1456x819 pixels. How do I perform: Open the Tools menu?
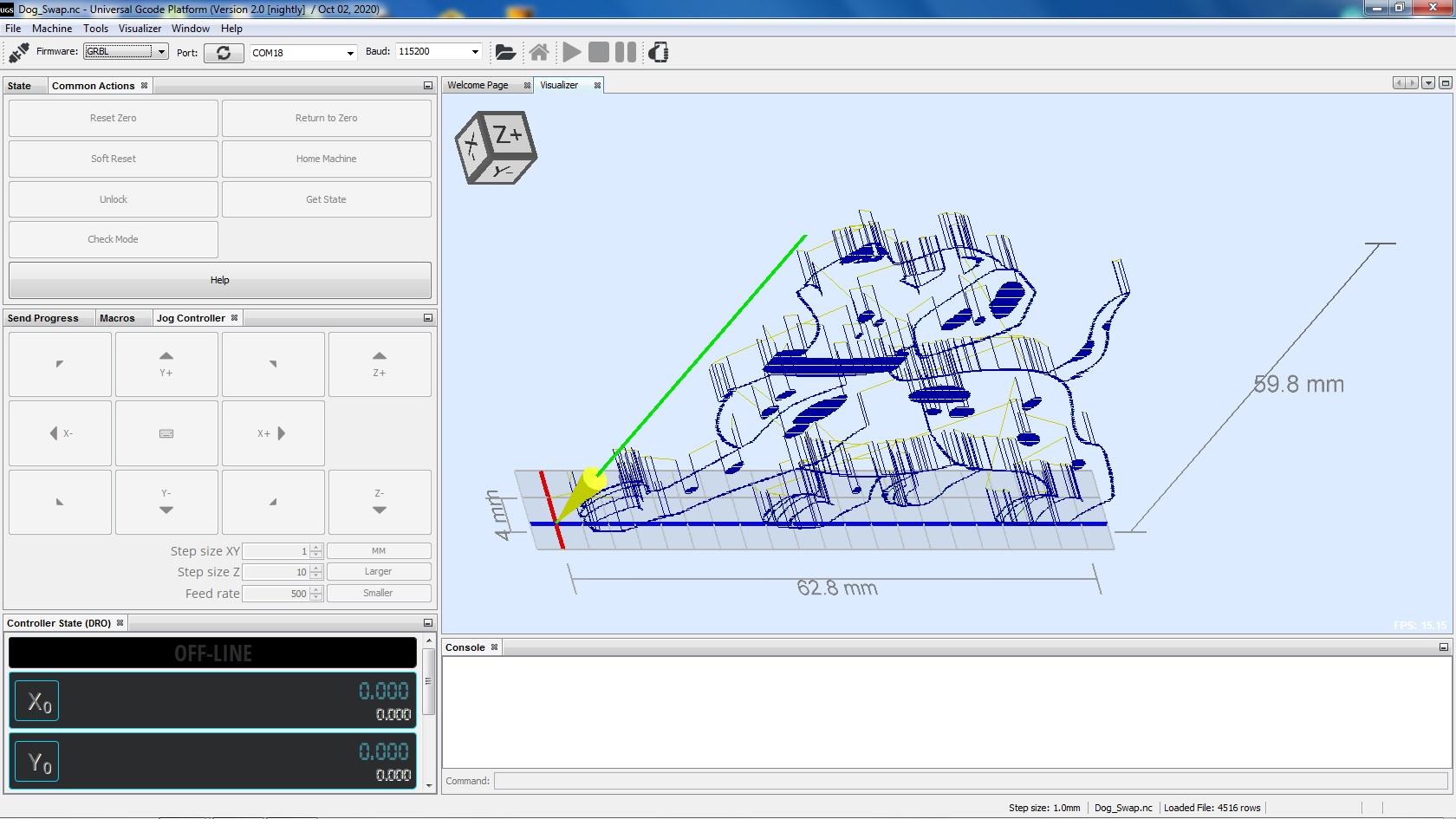95,29
